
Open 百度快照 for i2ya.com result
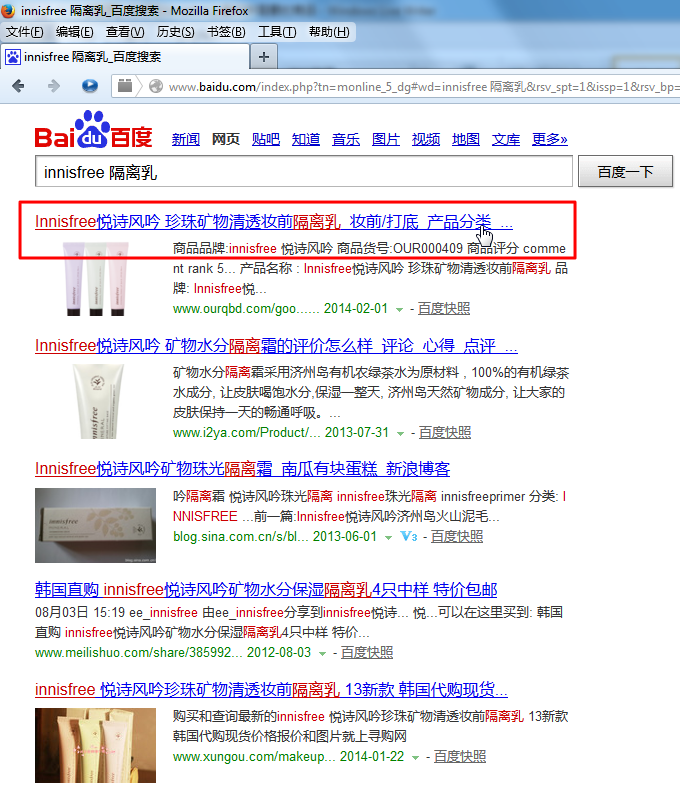[x=445, y=432]
